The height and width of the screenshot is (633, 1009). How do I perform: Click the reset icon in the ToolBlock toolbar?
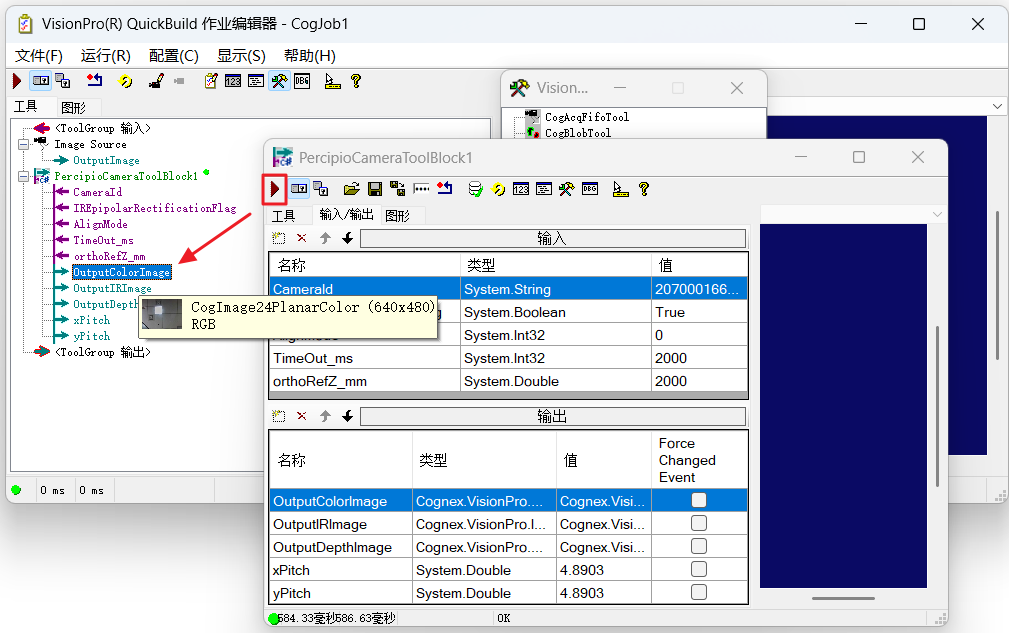coord(445,188)
